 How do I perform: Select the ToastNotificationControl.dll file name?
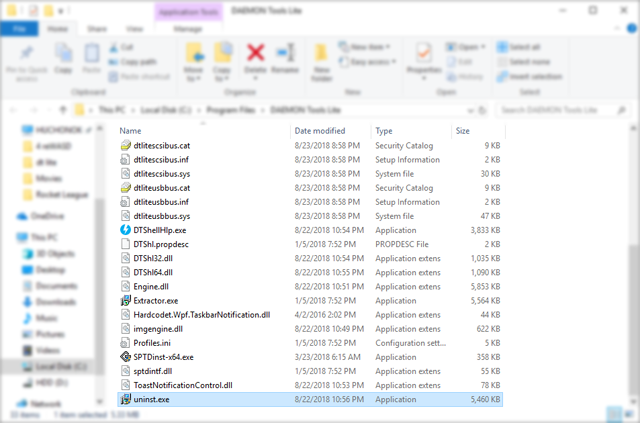(183, 385)
